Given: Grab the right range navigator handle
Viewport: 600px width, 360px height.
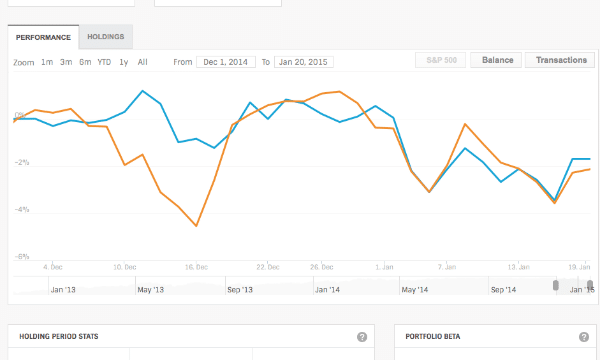Looking at the screenshot, I should coord(590,285).
